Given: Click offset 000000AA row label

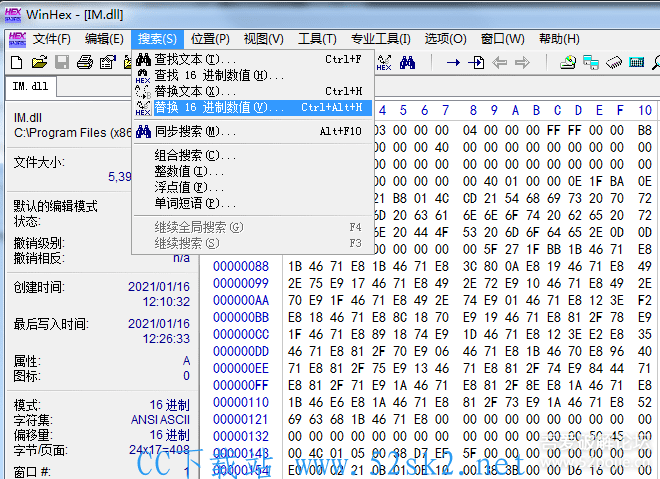Looking at the screenshot, I should [241, 301].
